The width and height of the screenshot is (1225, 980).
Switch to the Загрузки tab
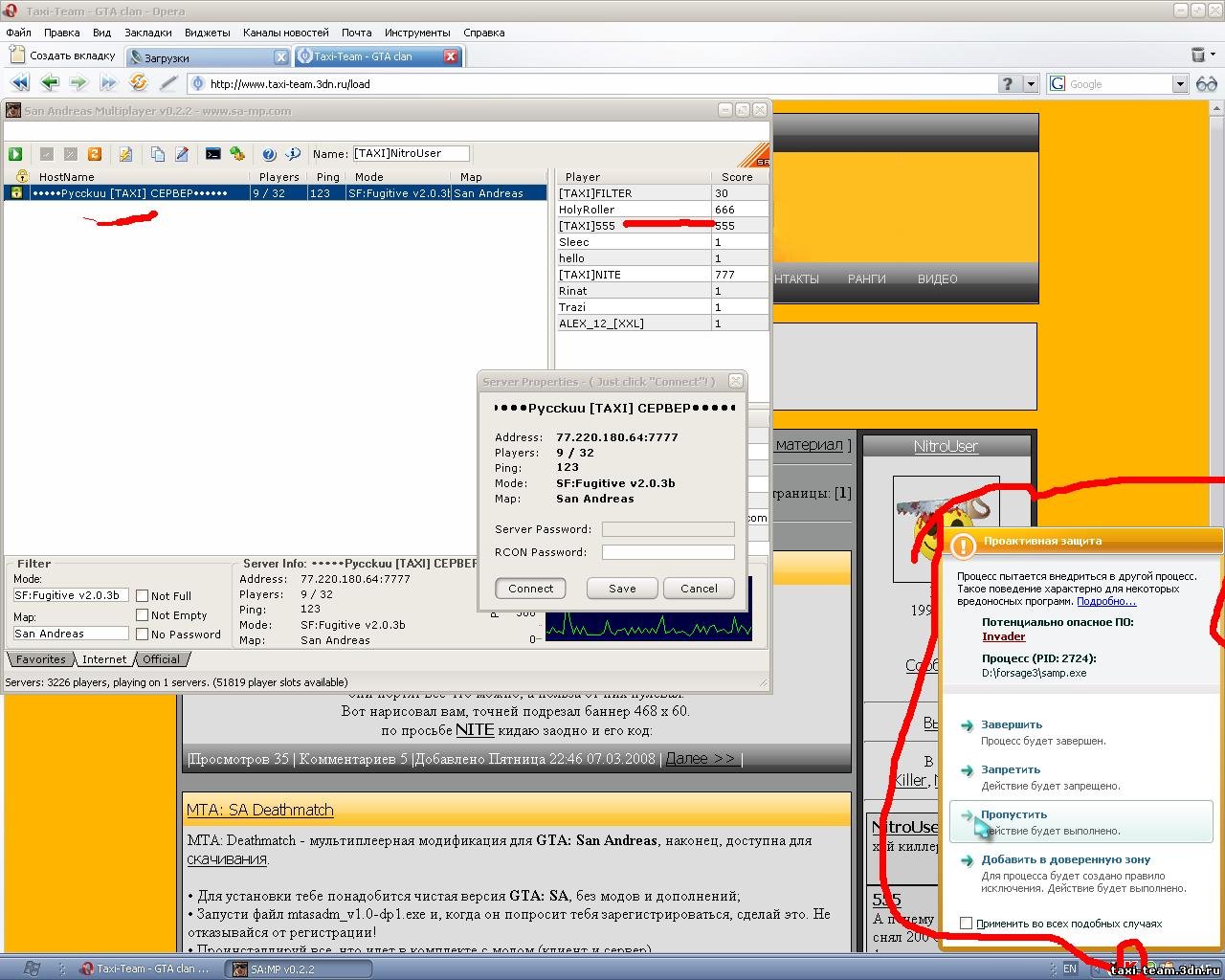[x=209, y=57]
